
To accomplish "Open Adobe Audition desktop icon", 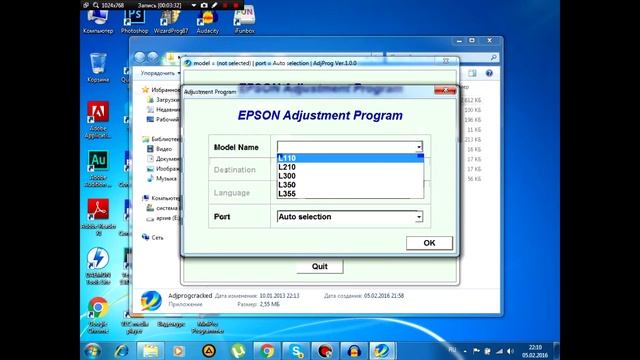I will click(98, 169).
